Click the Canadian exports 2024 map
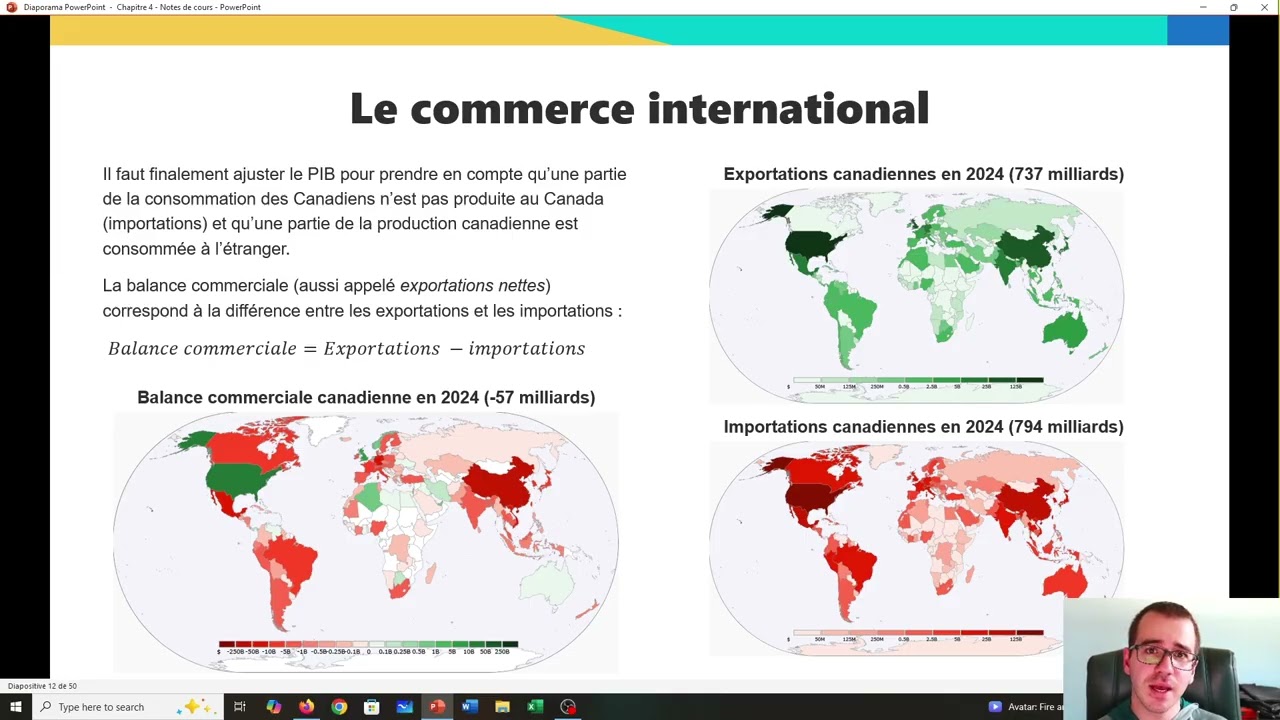The height and width of the screenshot is (720, 1280). (916, 290)
